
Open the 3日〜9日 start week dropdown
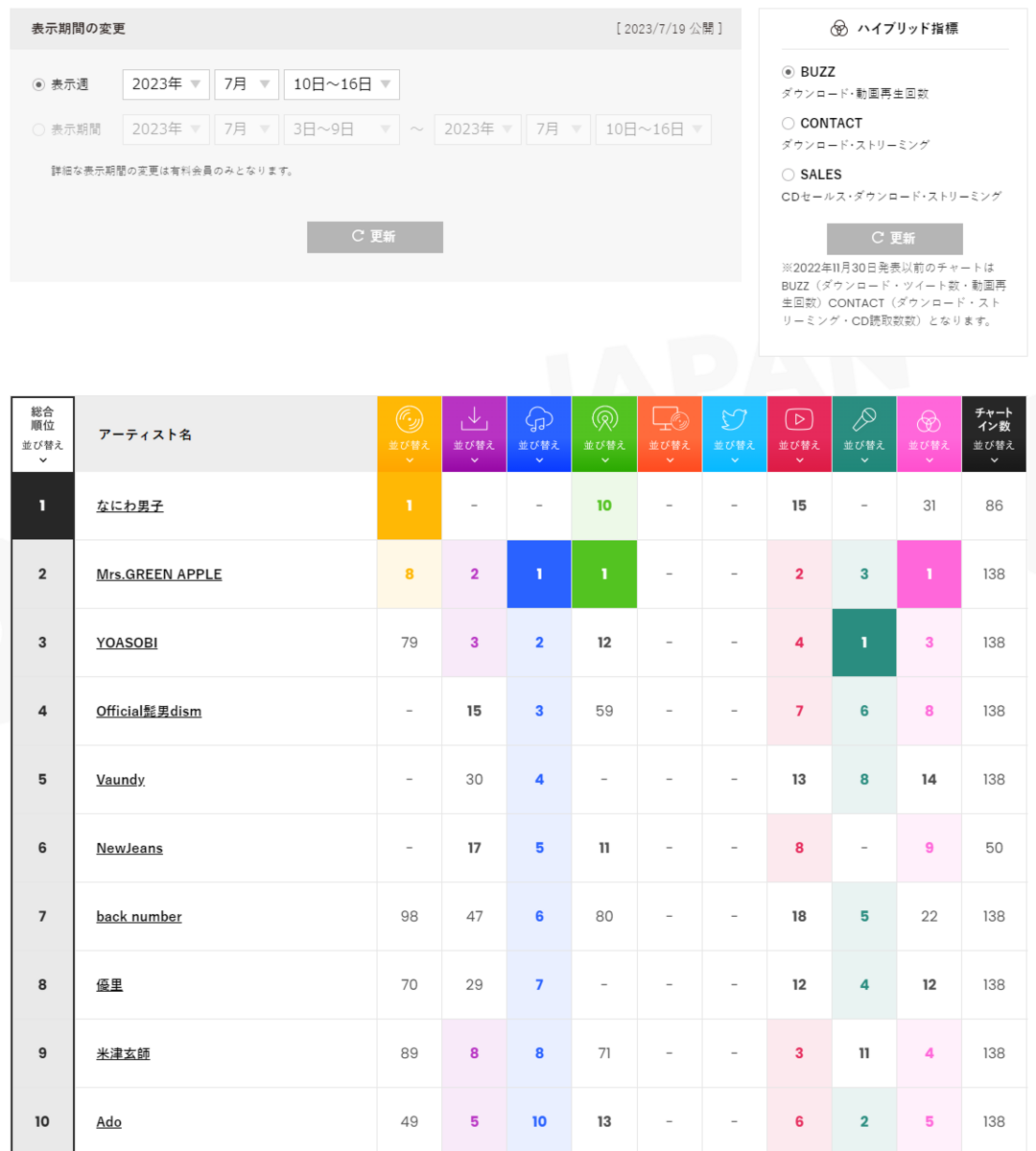341,129
